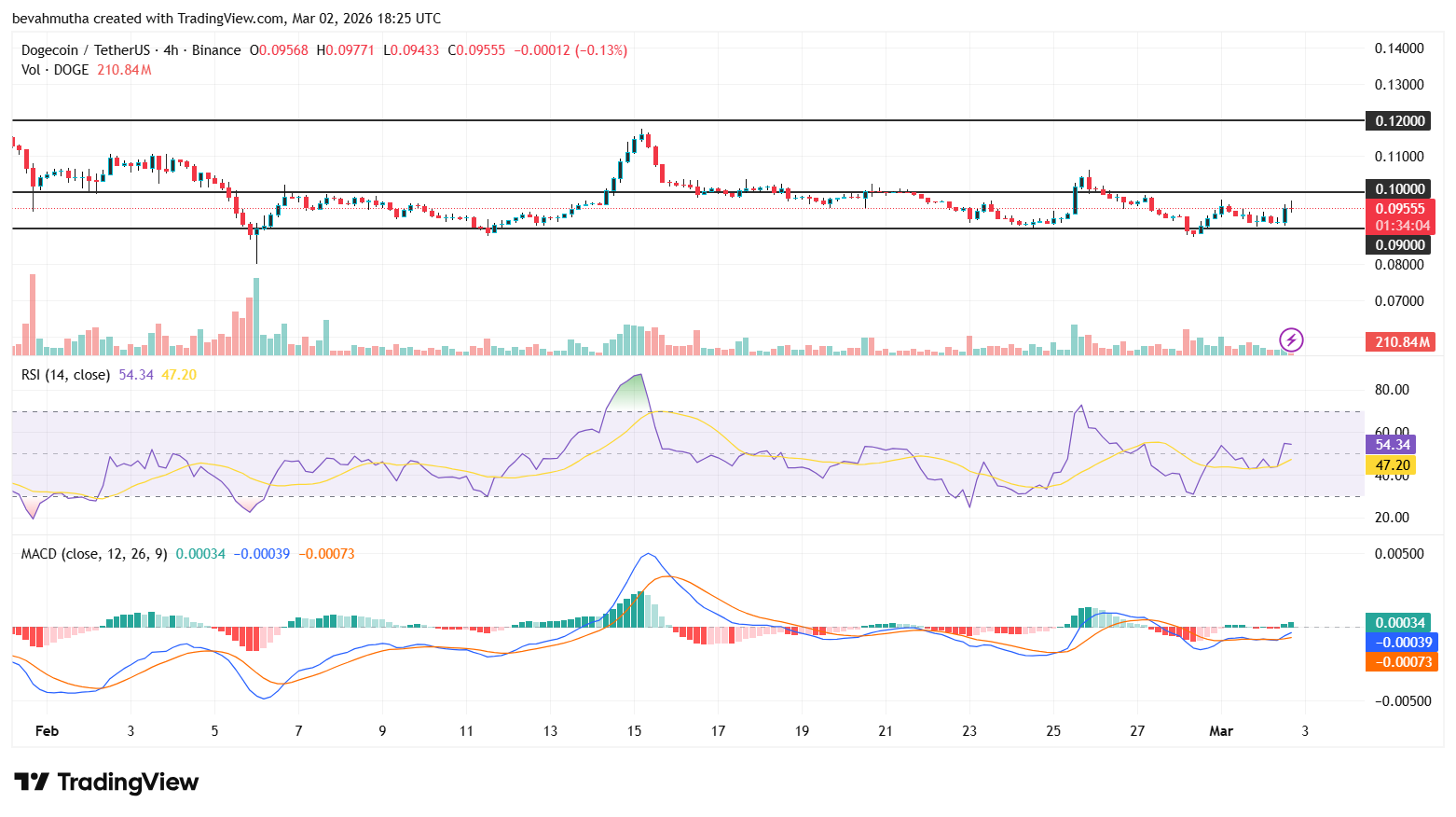Screen dimensions: 1456x817
Task: Click the 47.20 yellow RSI-average badge
Action: click(x=1391, y=464)
